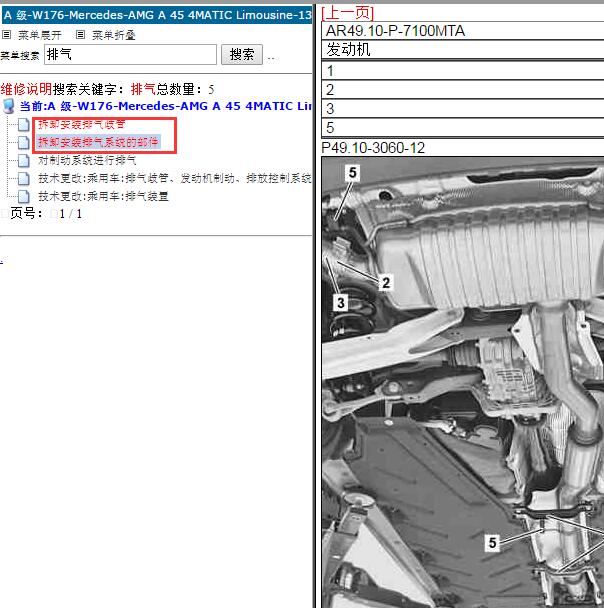Go back using 上一页 link
The height and width of the screenshot is (608, 604).
coord(348,13)
